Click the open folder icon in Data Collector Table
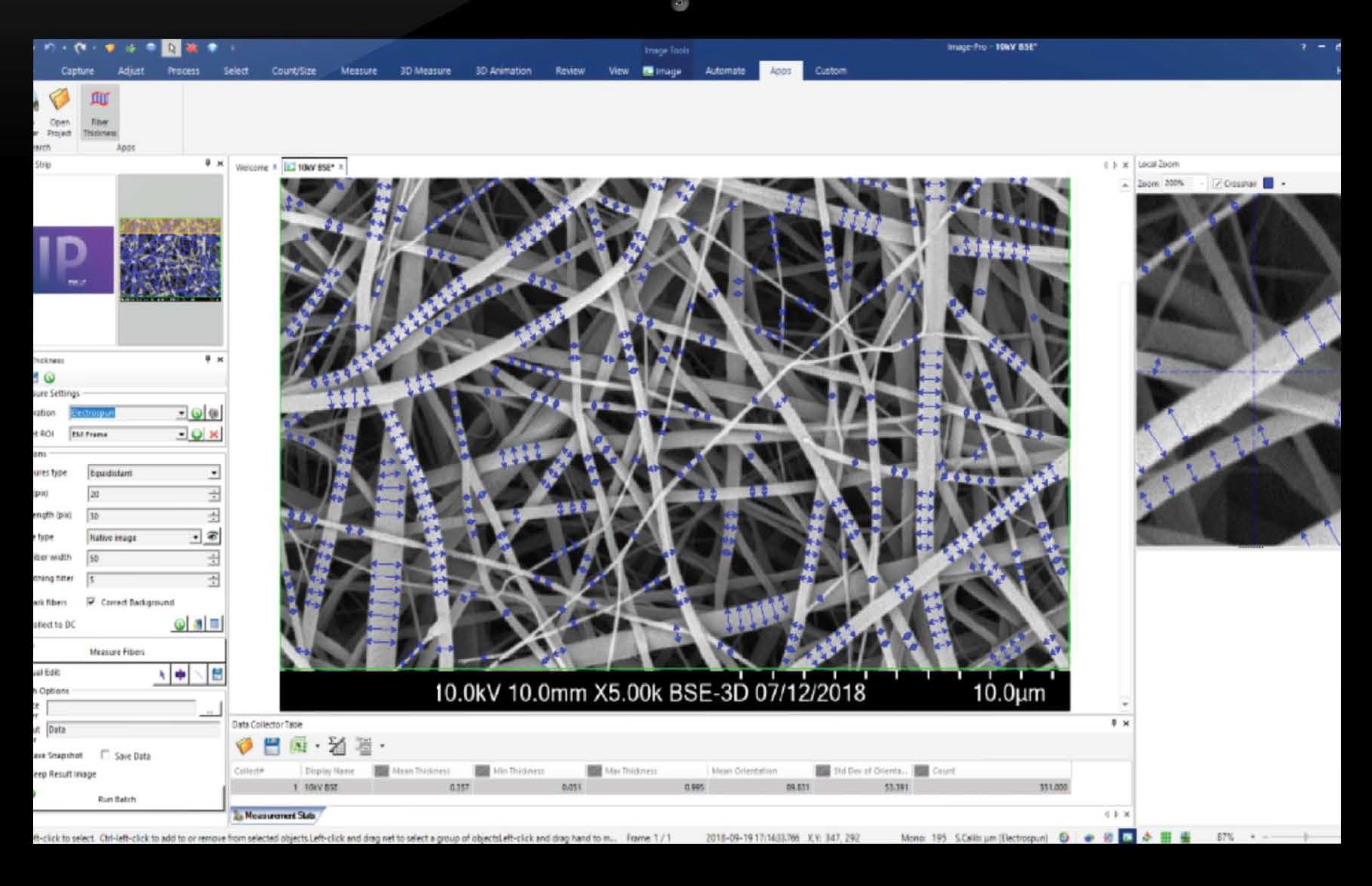 click(x=244, y=746)
